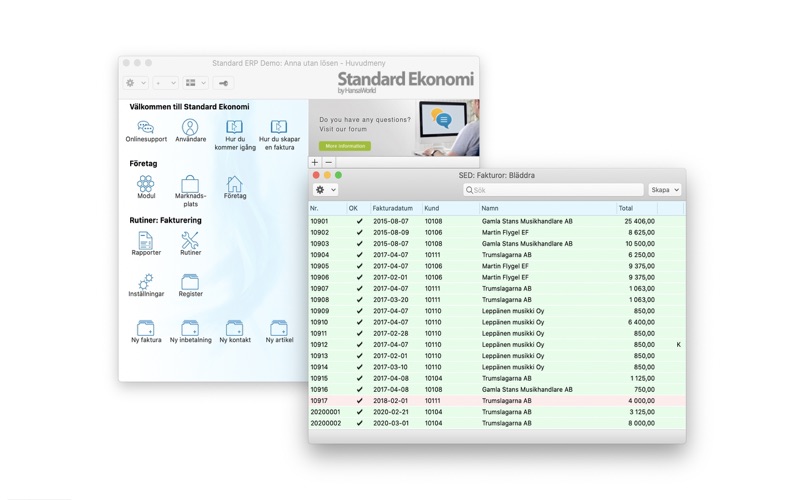Click OK checkmark on invoice 10905
Image resolution: width=800 pixels, height=500 pixels.
(x=359, y=266)
